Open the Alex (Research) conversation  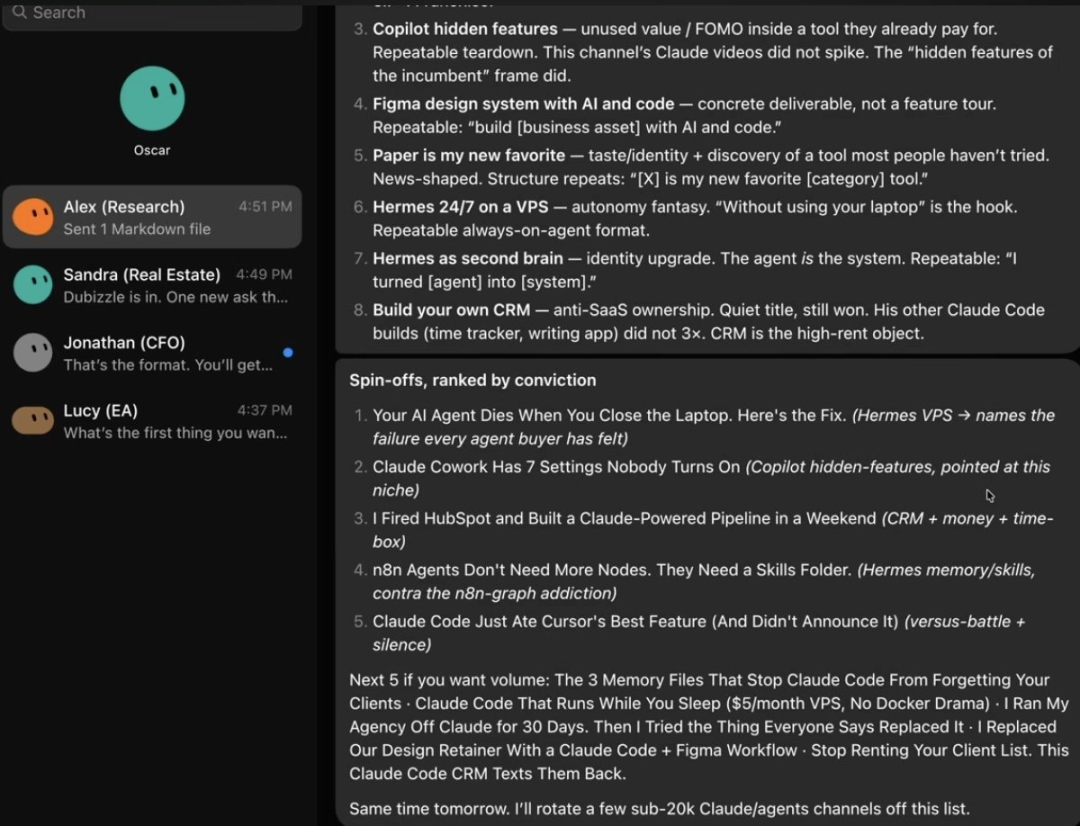tap(152, 217)
